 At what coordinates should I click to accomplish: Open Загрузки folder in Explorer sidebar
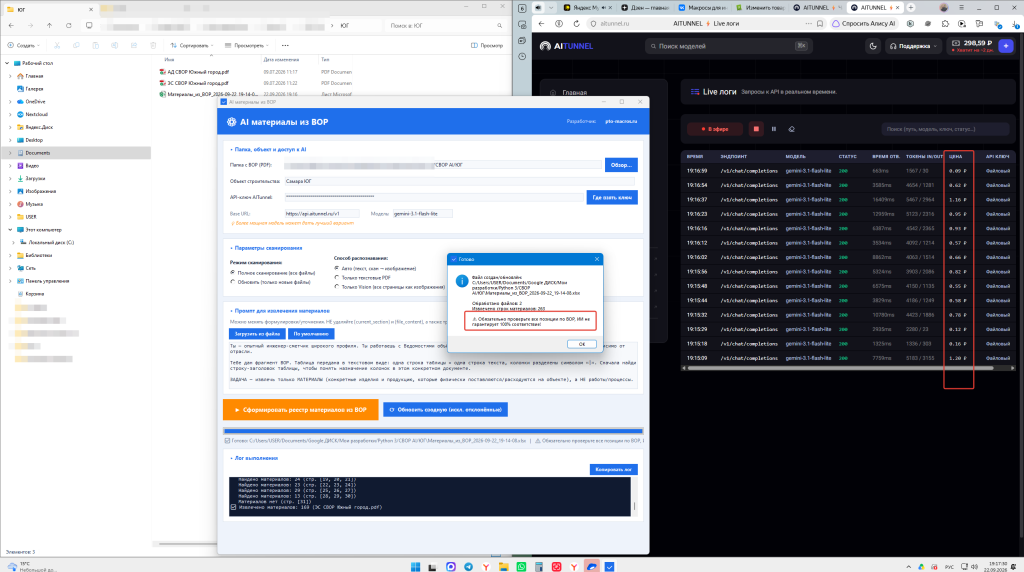click(x=35, y=178)
